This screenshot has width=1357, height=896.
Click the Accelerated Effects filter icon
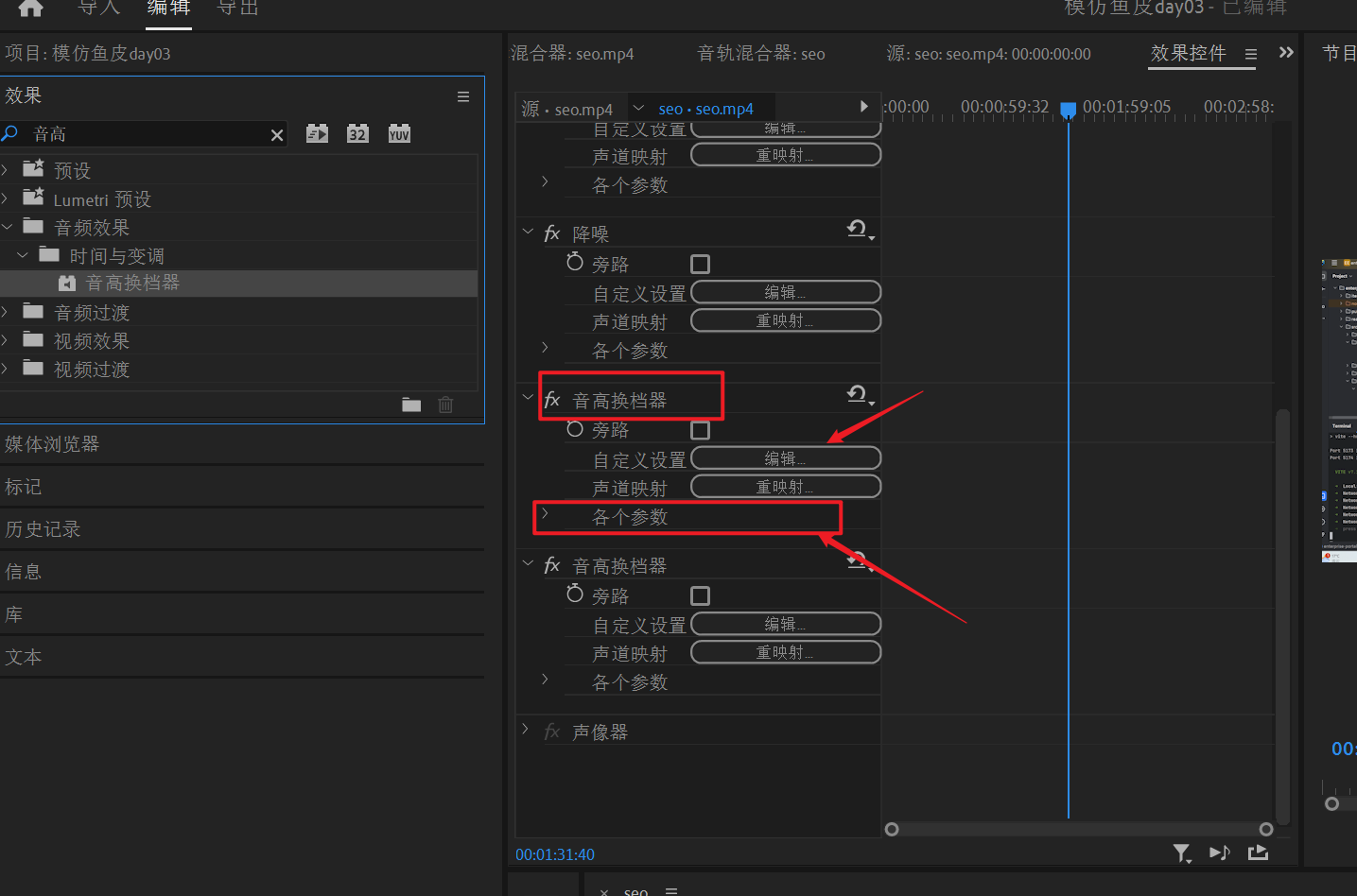pos(317,134)
